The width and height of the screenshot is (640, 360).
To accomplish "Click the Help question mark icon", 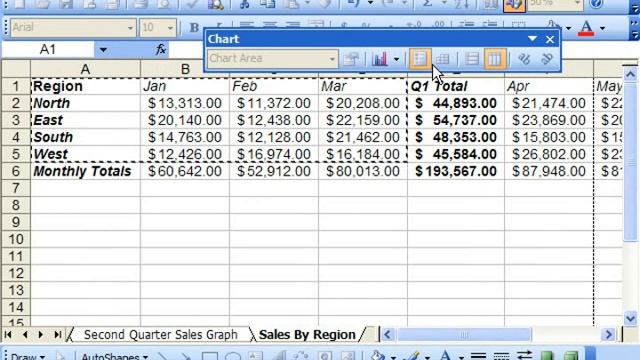I will click(x=596, y=4).
